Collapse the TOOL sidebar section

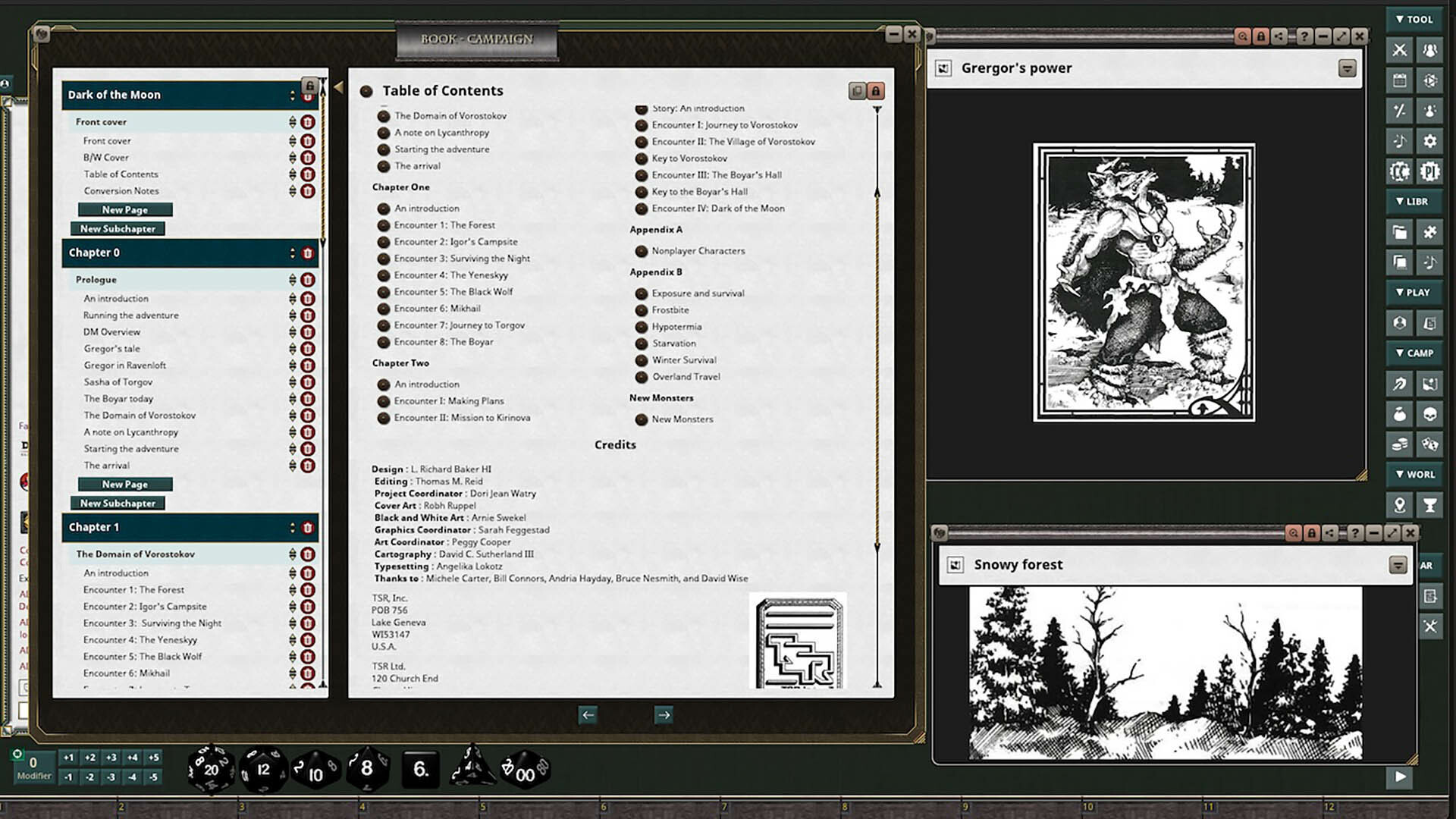pos(1414,20)
